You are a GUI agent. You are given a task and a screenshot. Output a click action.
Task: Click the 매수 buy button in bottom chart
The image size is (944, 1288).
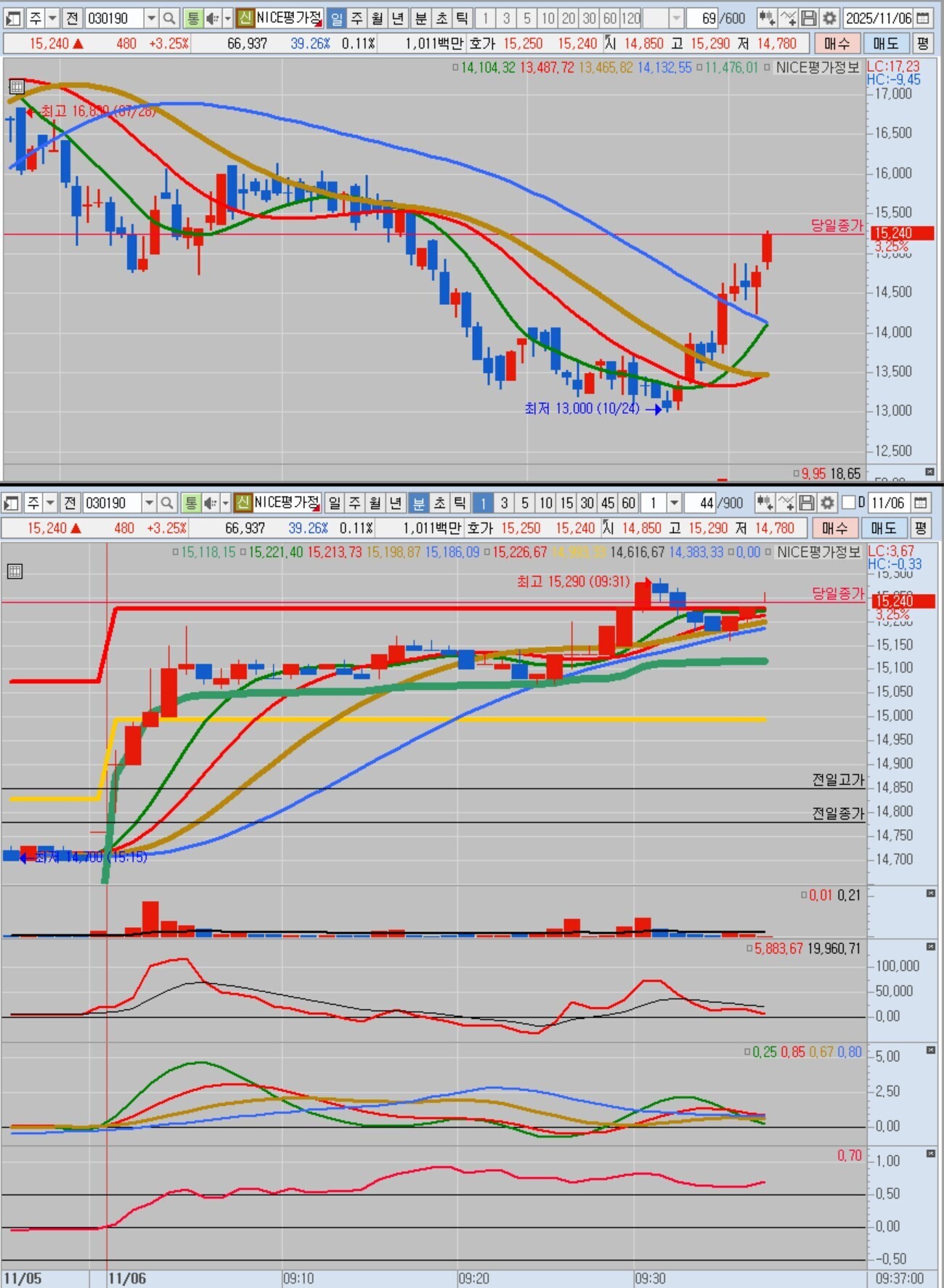coord(835,528)
